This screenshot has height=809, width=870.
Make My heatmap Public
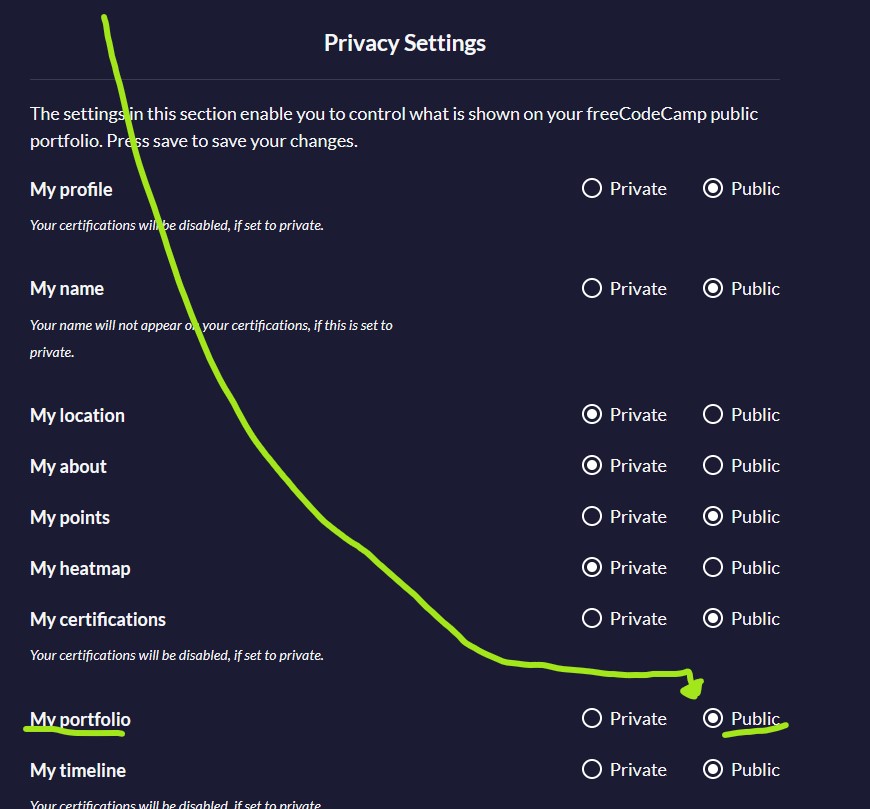click(712, 568)
